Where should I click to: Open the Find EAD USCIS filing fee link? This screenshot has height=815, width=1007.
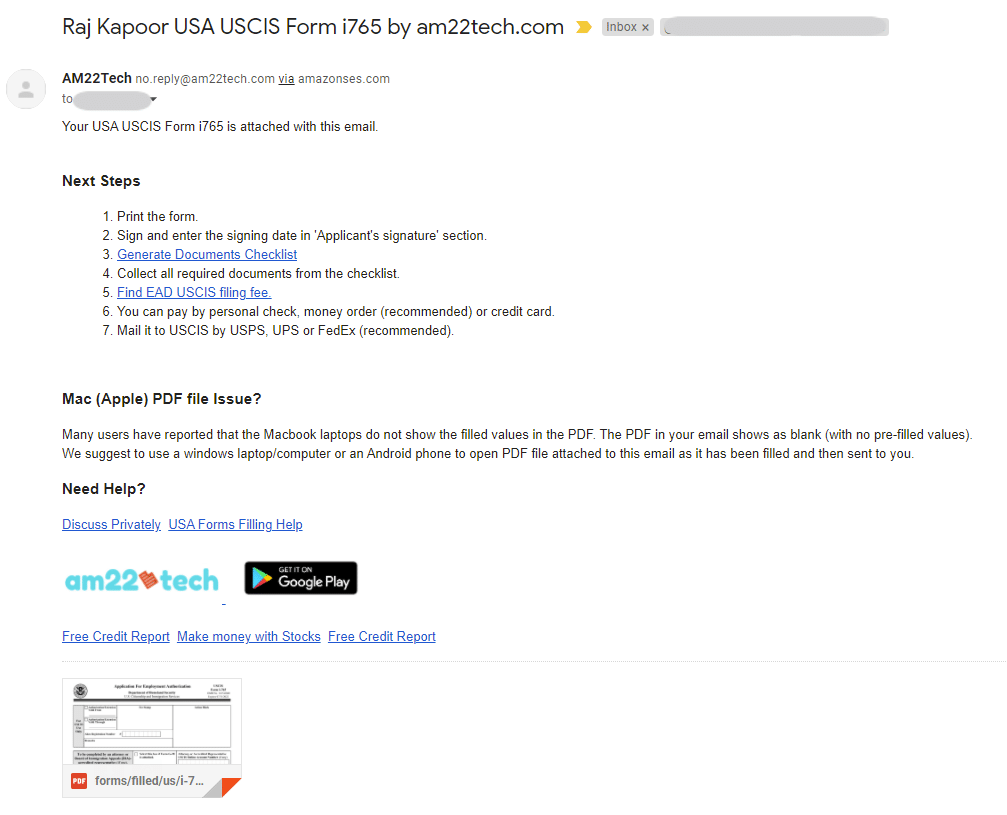(x=193, y=292)
